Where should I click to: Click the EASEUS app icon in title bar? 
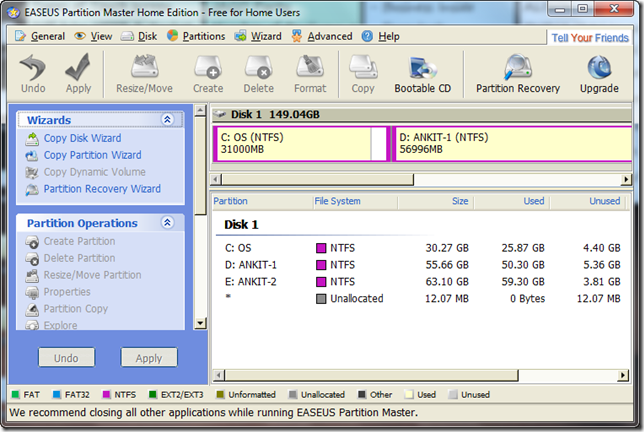pyautogui.click(x=14, y=13)
